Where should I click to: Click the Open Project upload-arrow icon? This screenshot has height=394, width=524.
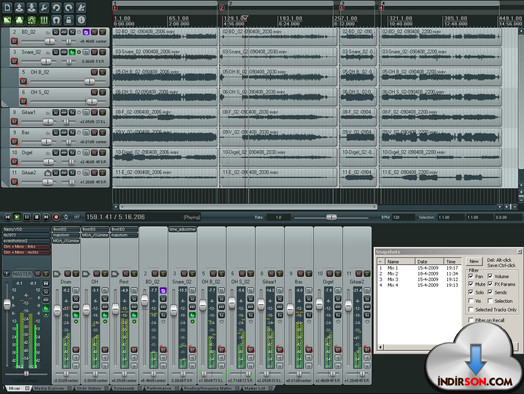[20, 7]
